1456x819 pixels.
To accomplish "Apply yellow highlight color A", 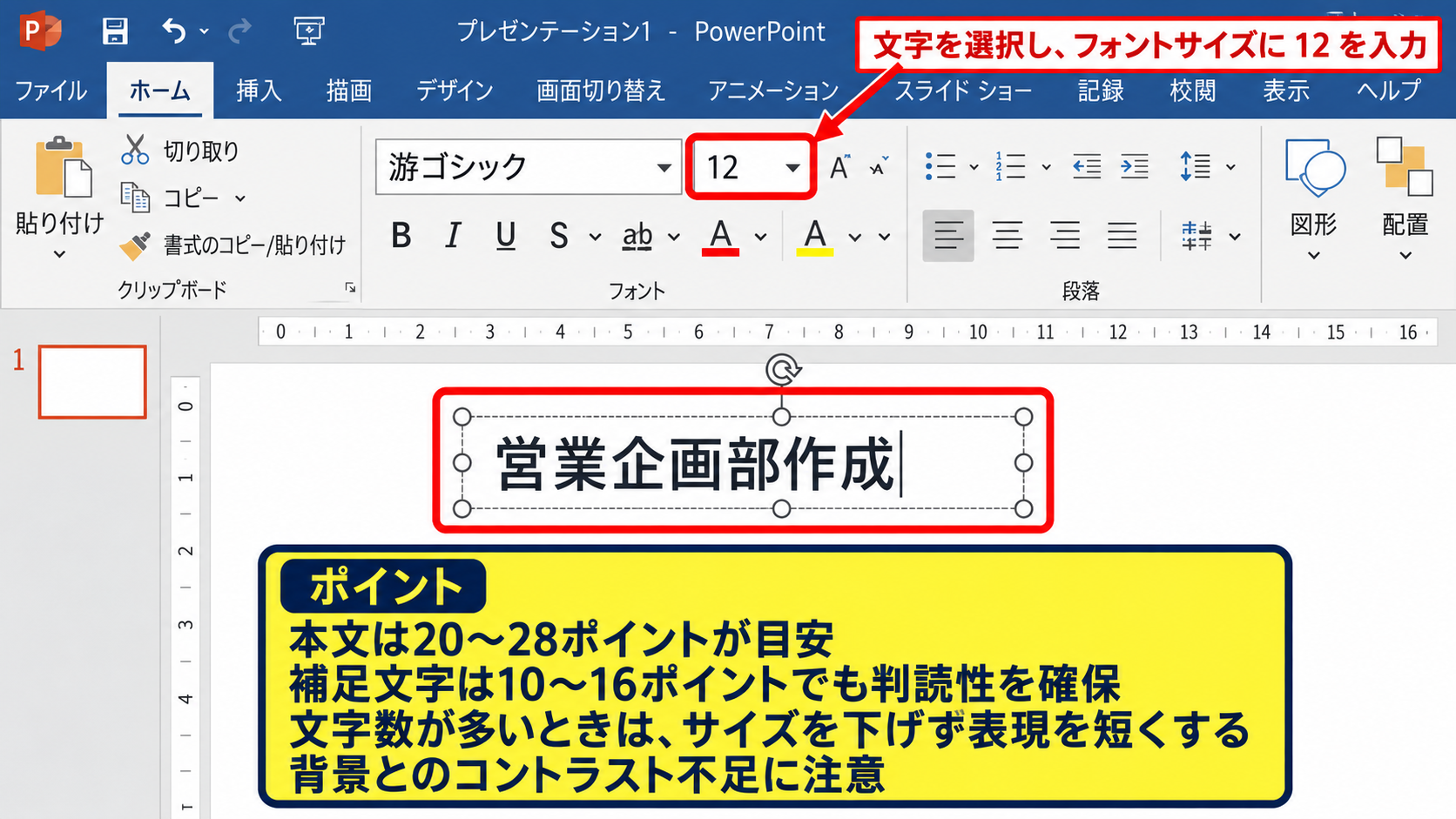I will click(x=814, y=237).
